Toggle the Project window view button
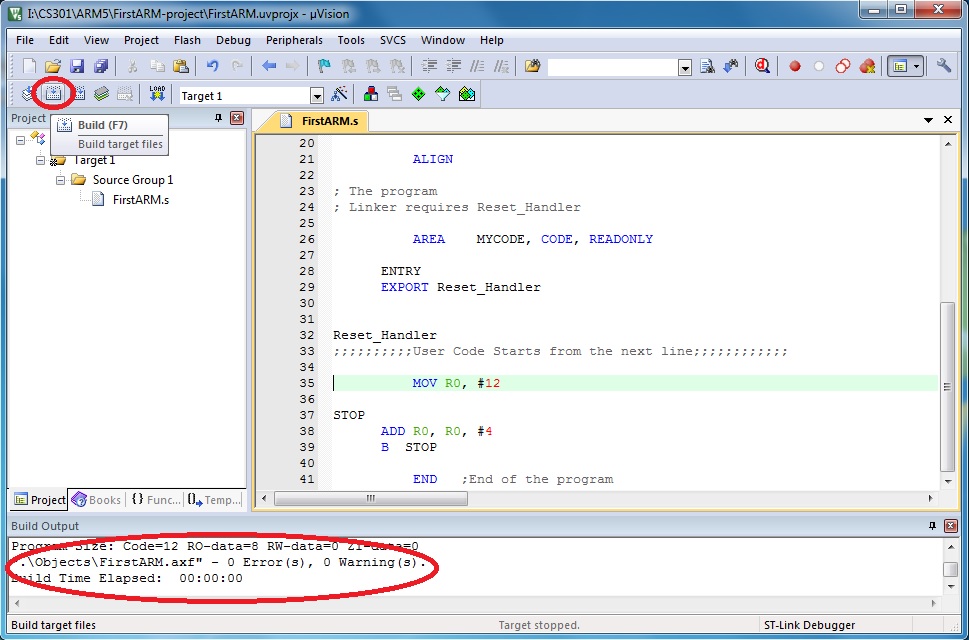969x640 pixels. coord(900,66)
